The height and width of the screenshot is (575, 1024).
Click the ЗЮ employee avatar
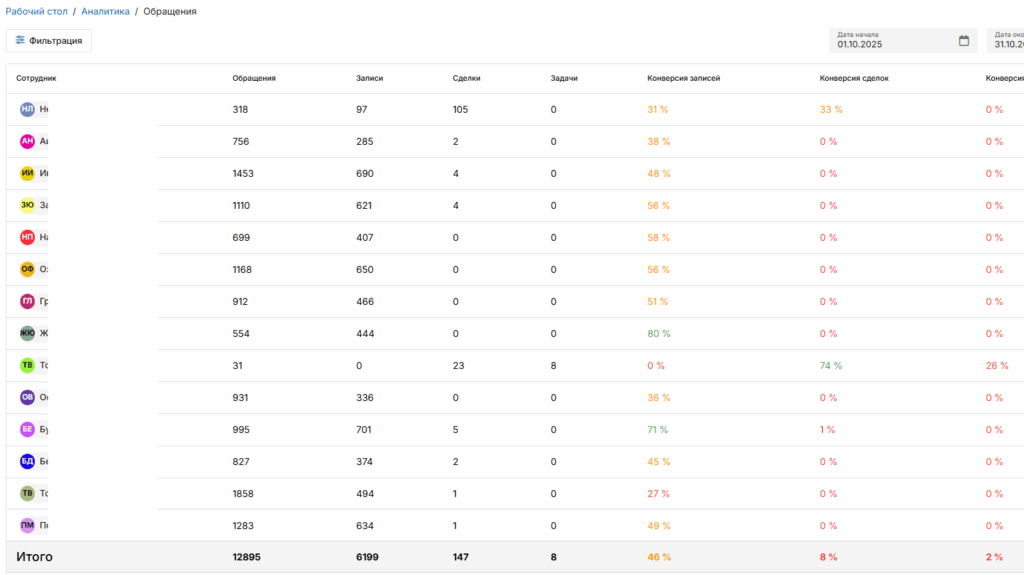pos(27,205)
